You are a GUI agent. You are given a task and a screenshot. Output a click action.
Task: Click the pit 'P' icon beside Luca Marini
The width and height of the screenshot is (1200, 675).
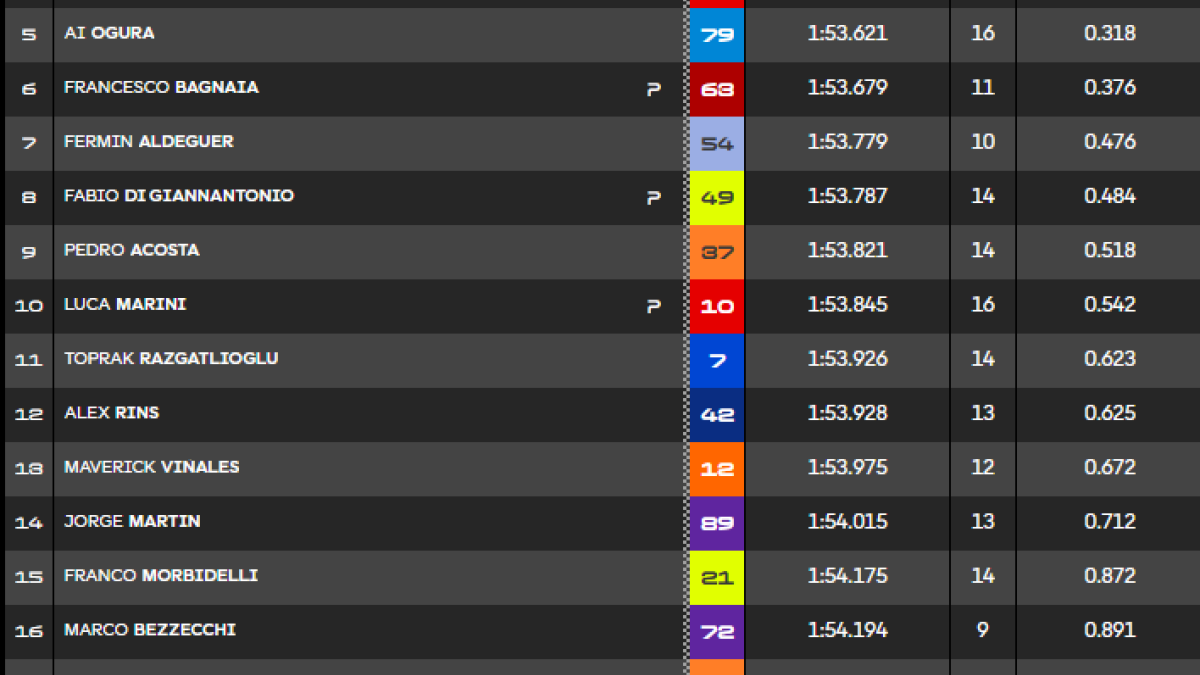[653, 306]
